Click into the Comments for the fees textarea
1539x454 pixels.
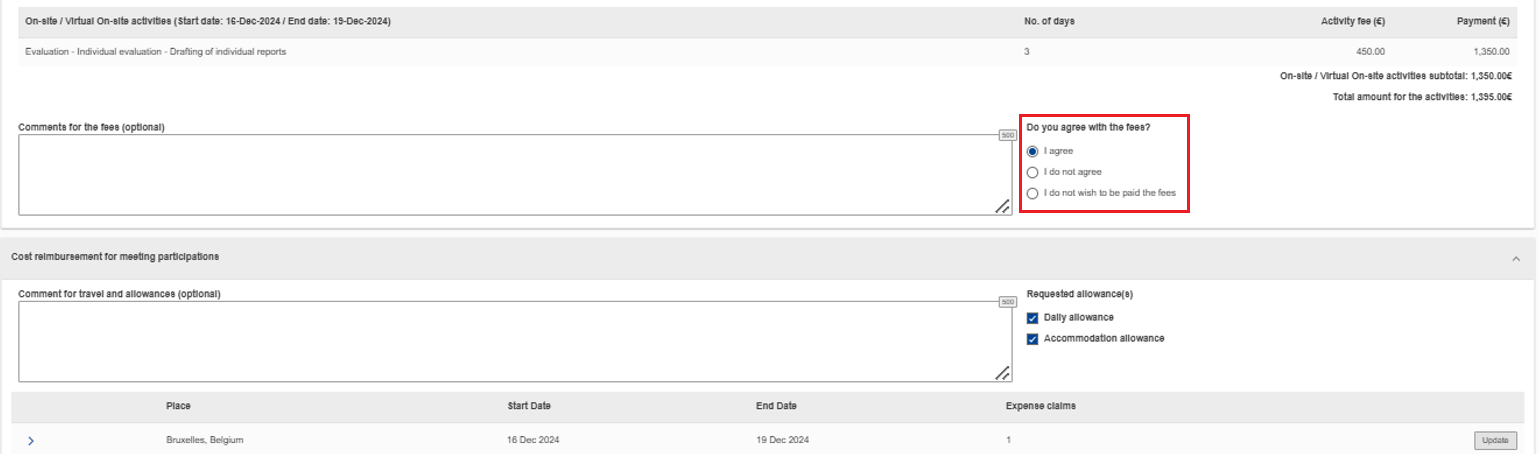(500, 175)
